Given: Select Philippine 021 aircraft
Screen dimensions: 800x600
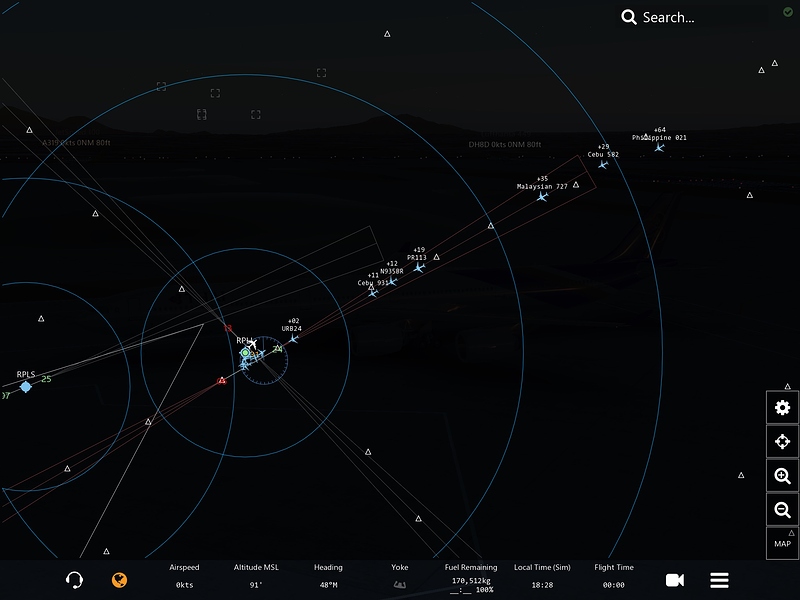Looking at the screenshot, I should click(659, 148).
